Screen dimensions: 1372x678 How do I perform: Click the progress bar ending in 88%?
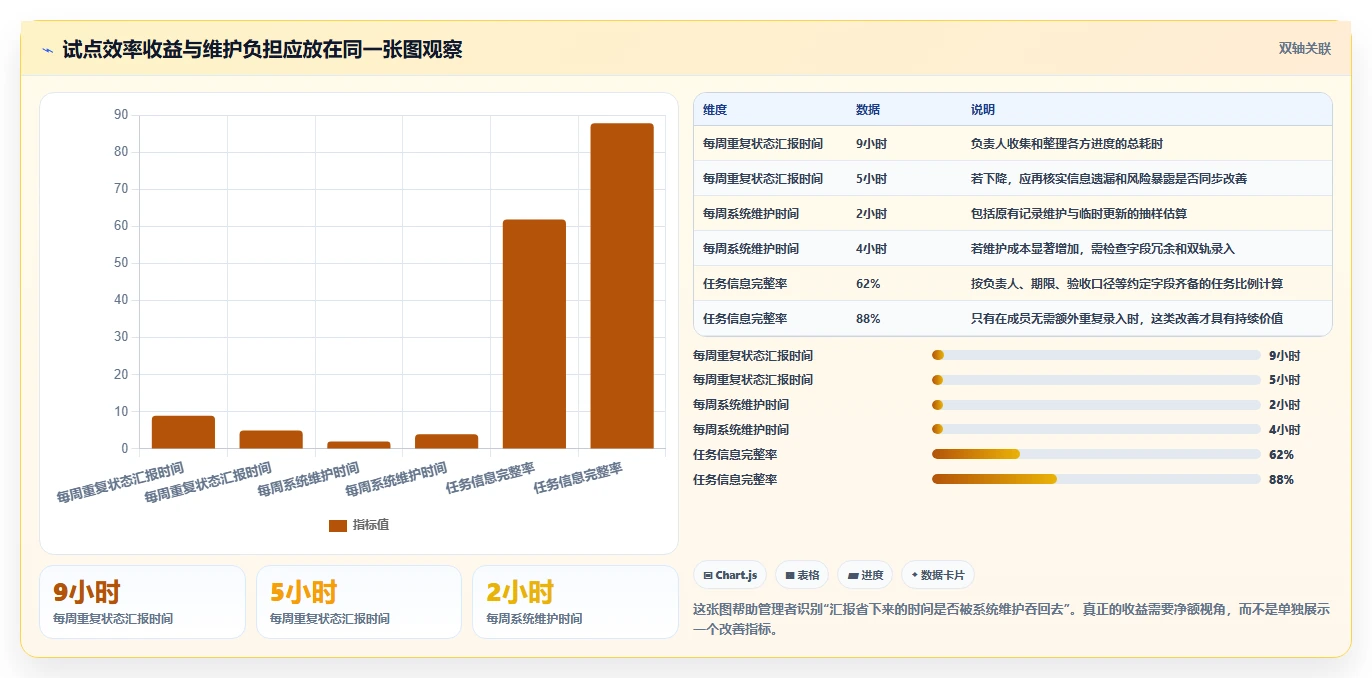(x=1096, y=479)
